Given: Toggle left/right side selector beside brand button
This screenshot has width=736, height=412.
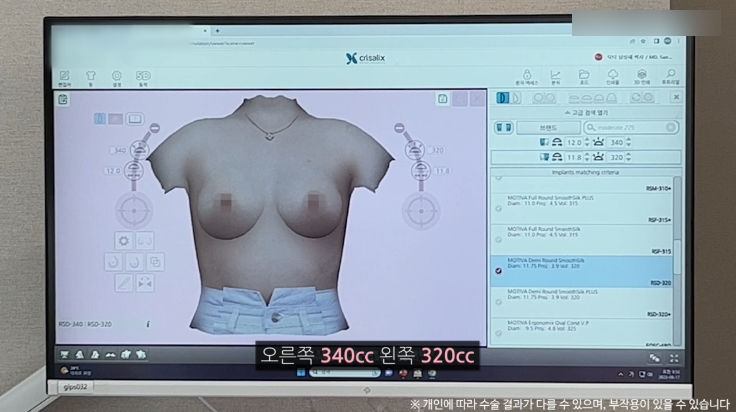Looking at the screenshot, I should 503,127.
